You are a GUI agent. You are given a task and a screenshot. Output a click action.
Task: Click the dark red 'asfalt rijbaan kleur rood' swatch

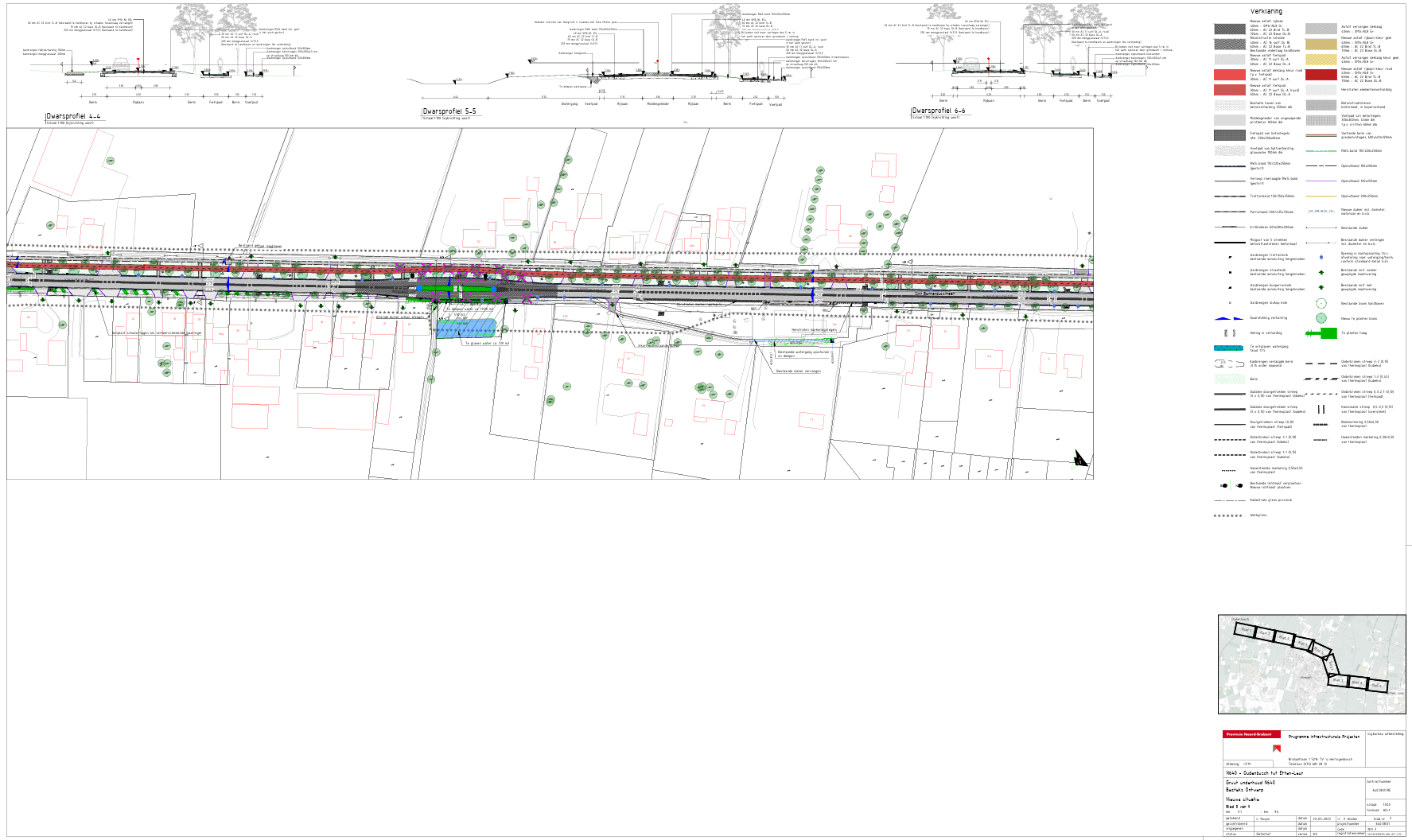pos(1321,75)
